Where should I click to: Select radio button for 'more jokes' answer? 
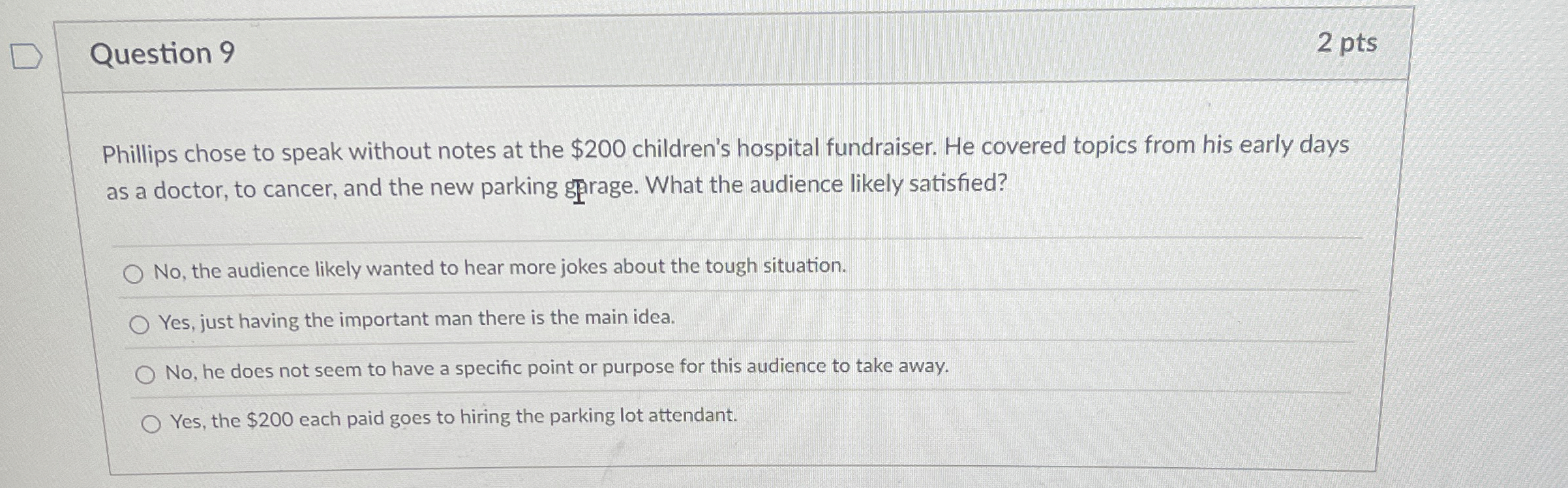136,273
